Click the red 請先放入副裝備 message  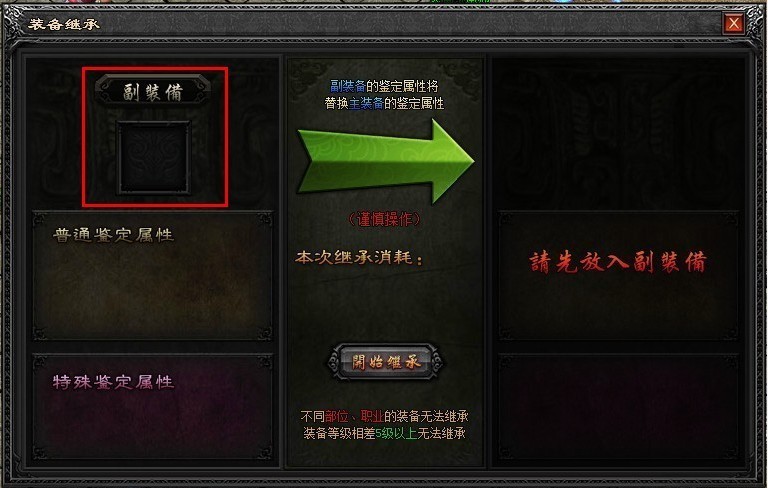(x=618, y=262)
